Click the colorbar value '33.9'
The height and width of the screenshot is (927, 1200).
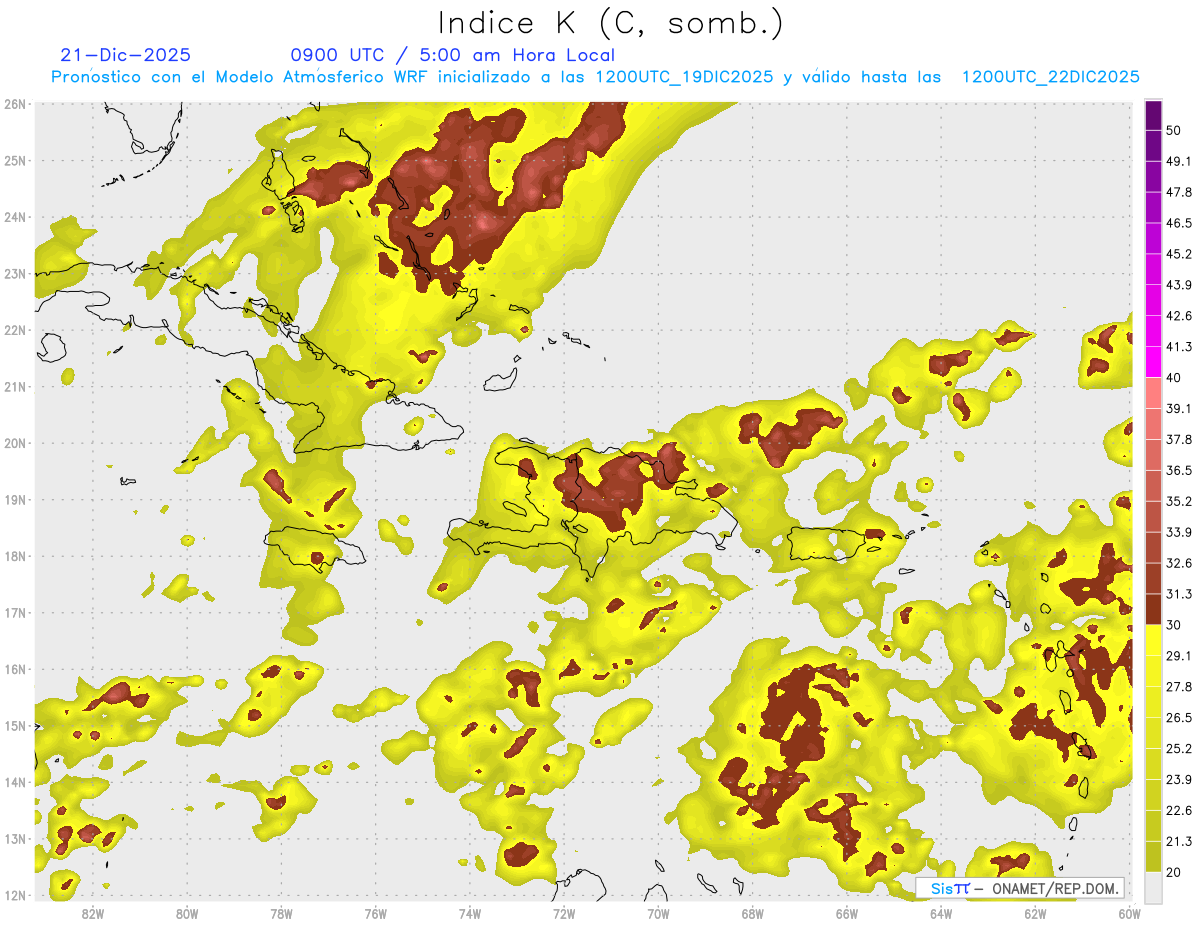point(1178,532)
